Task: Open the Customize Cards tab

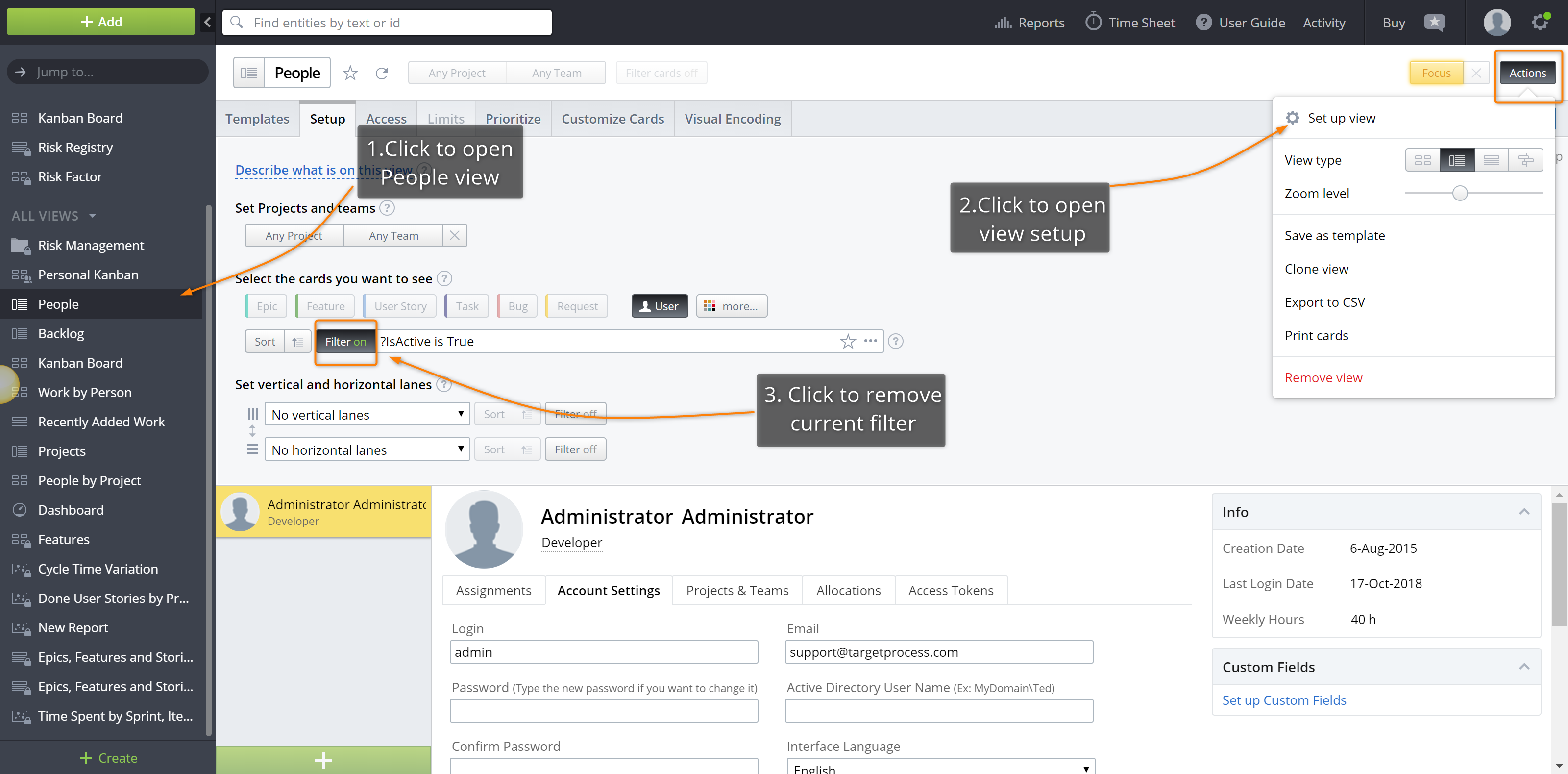Action: pos(612,118)
